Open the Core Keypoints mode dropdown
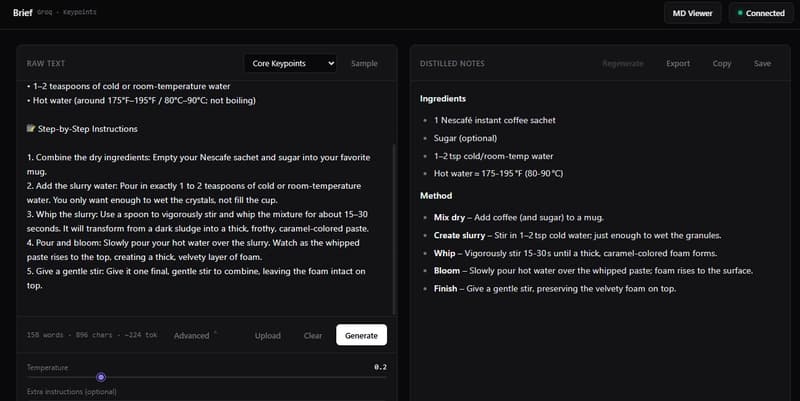 (x=290, y=63)
